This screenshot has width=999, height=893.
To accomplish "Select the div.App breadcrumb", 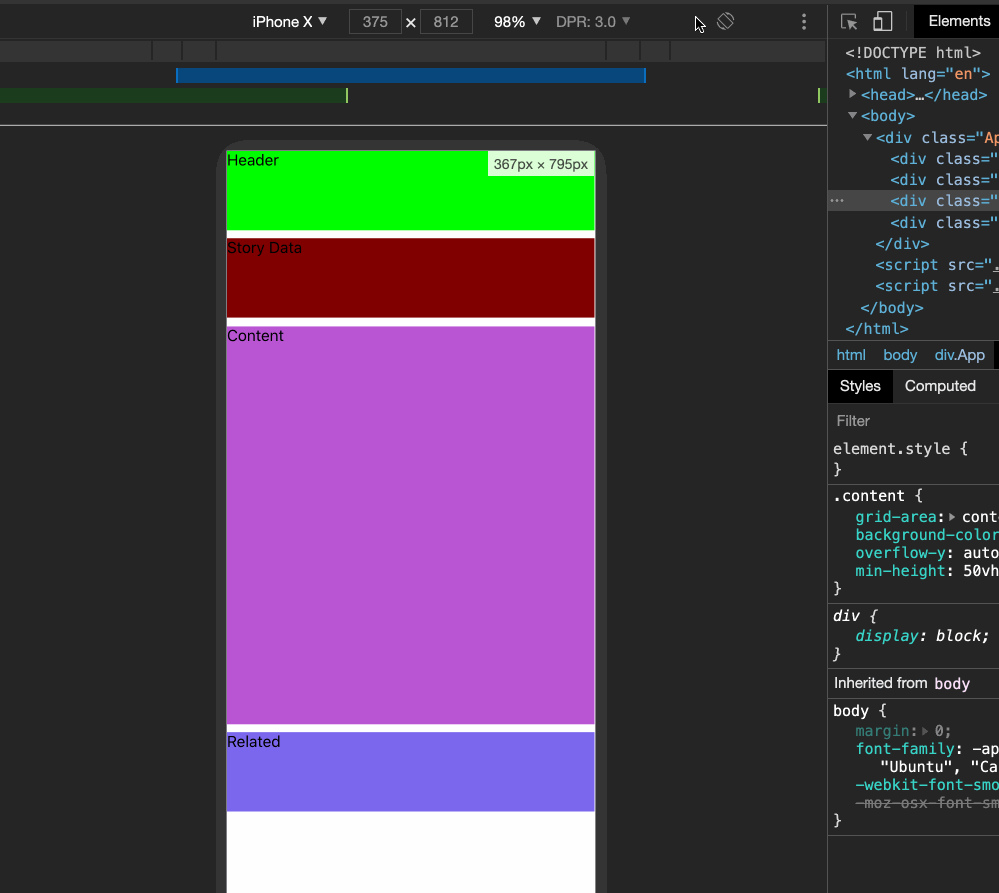I will coord(959,355).
